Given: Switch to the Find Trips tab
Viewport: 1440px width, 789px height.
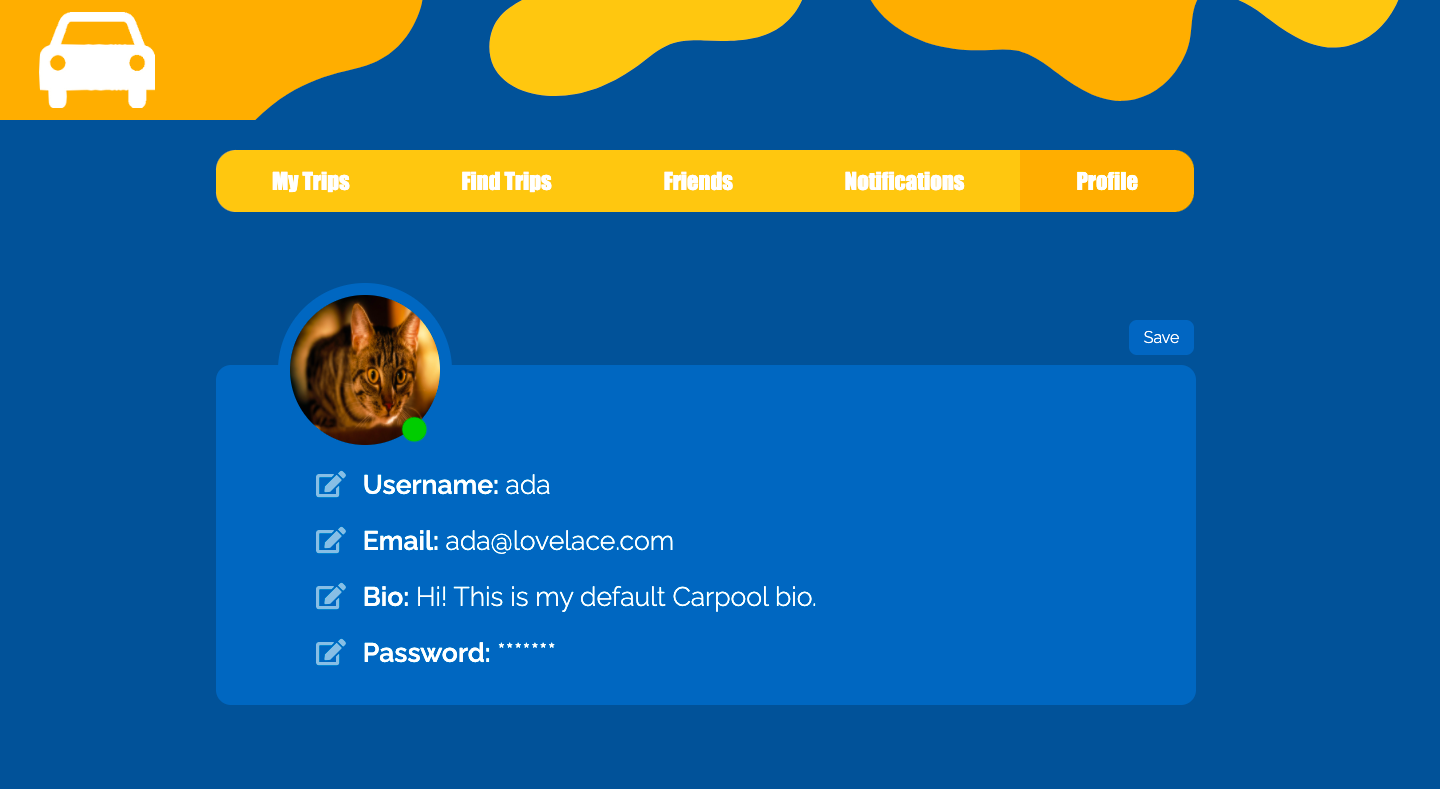Looking at the screenshot, I should 506,181.
